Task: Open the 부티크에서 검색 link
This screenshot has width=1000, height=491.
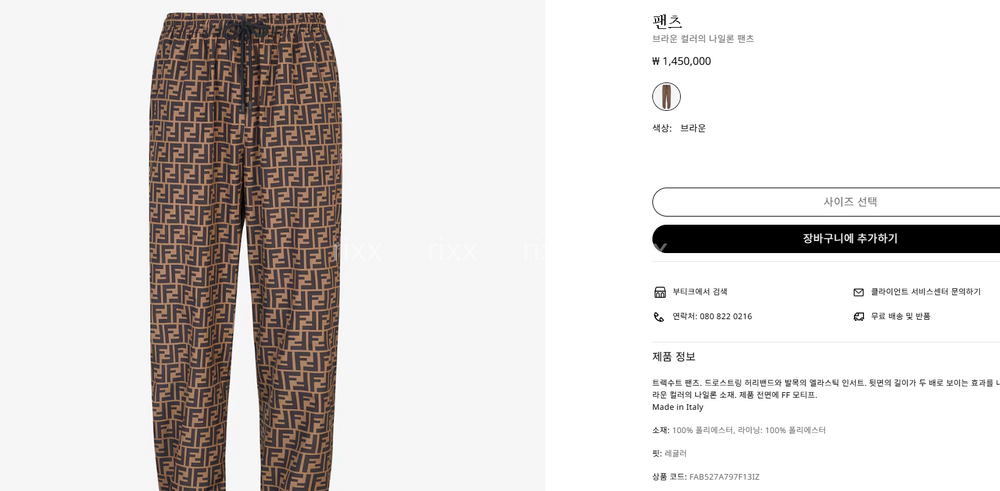Action: point(700,292)
